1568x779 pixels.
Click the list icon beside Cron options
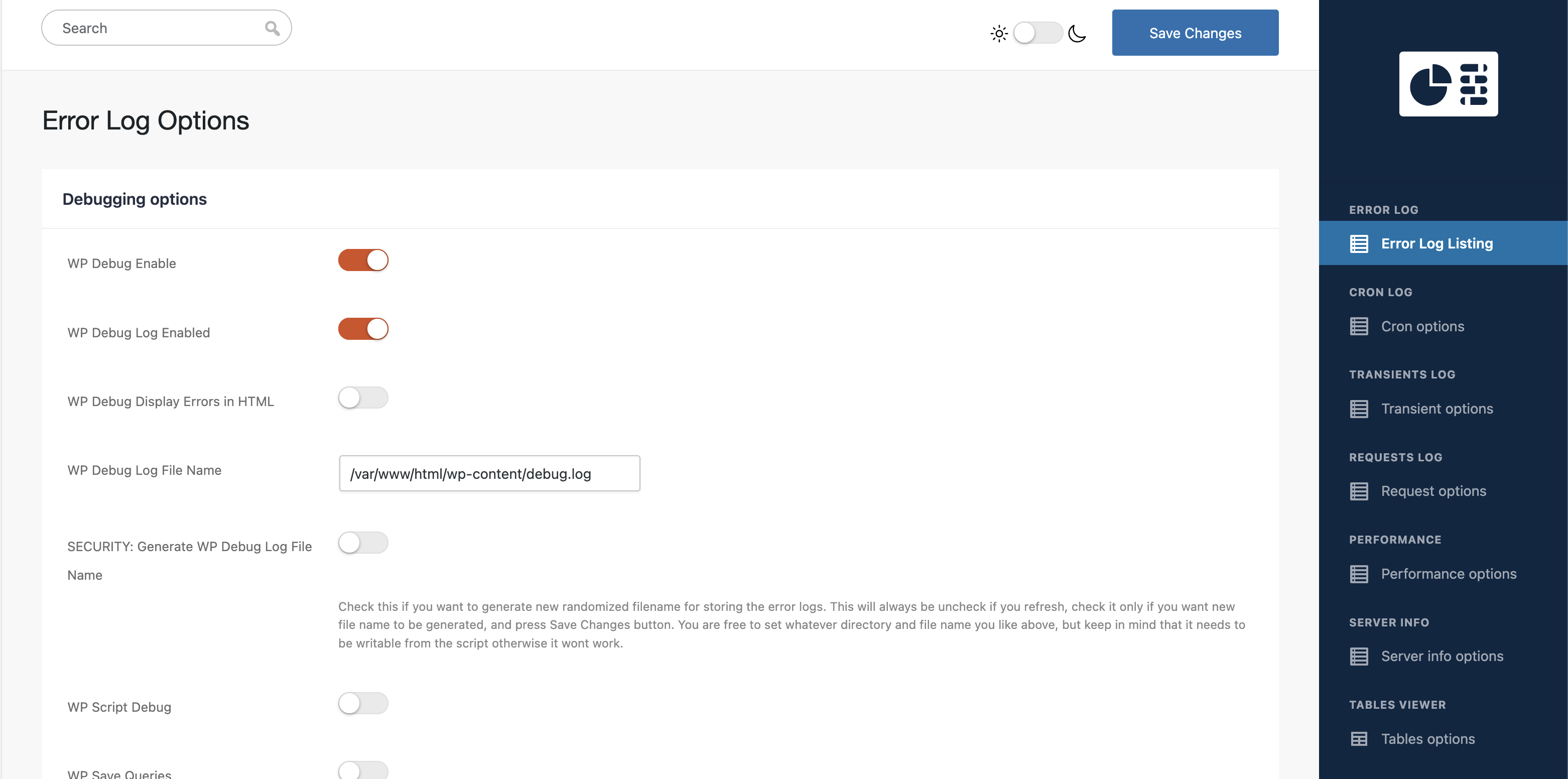(1358, 326)
